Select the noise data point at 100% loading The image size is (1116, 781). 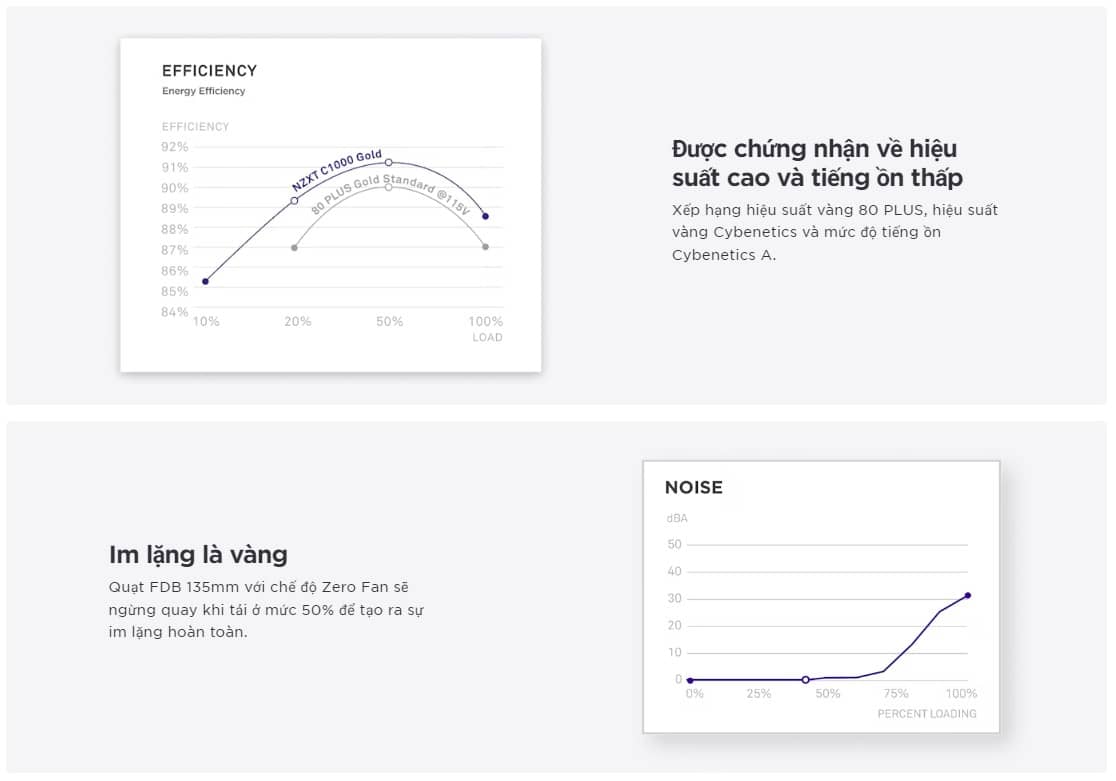(968, 596)
